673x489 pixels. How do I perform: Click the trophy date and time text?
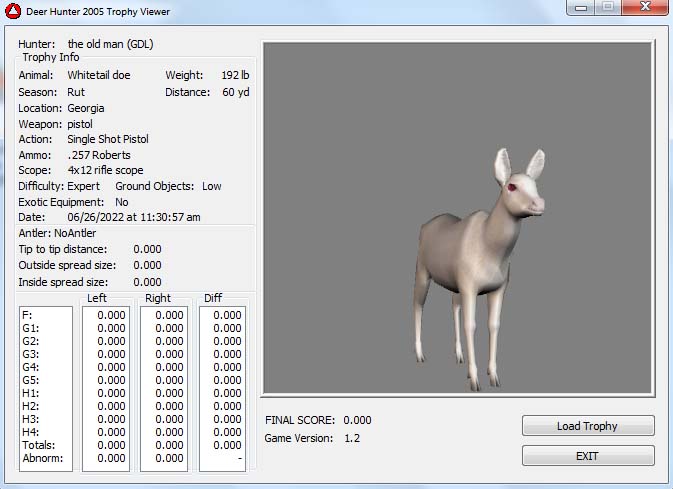tap(134, 217)
